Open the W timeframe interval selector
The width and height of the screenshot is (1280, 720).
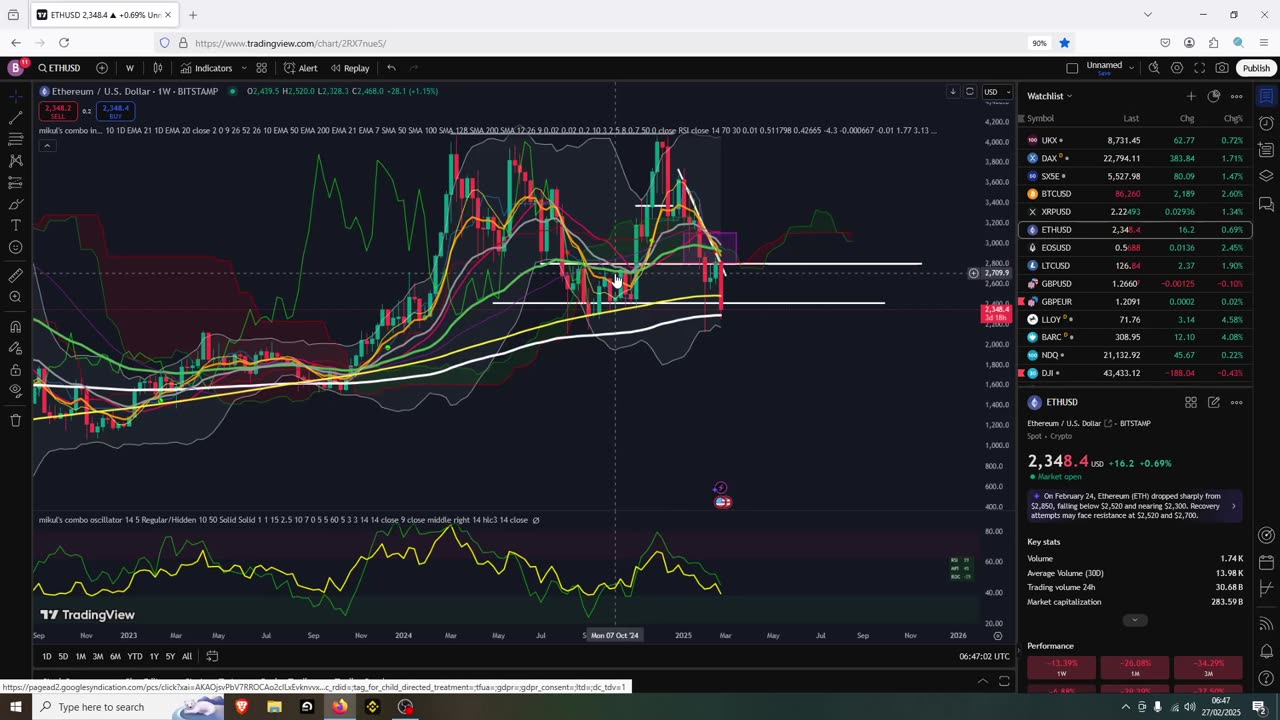(130, 68)
